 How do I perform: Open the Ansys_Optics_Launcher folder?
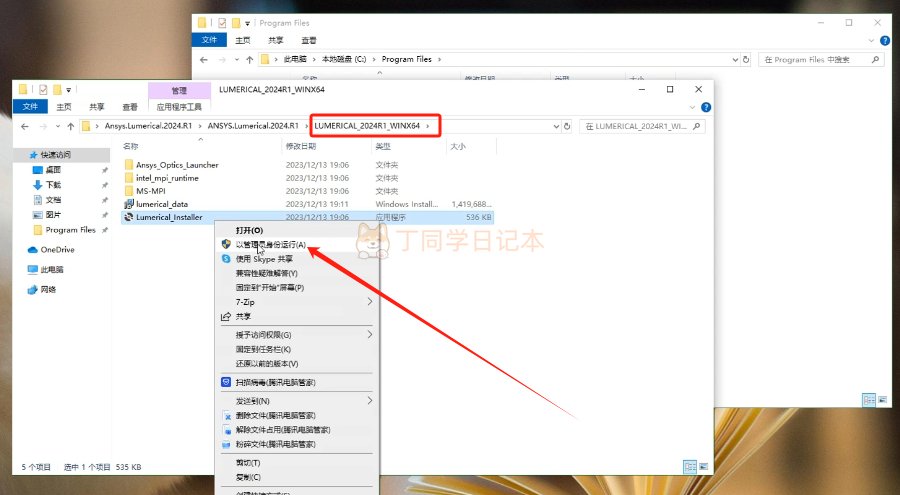click(x=177, y=165)
